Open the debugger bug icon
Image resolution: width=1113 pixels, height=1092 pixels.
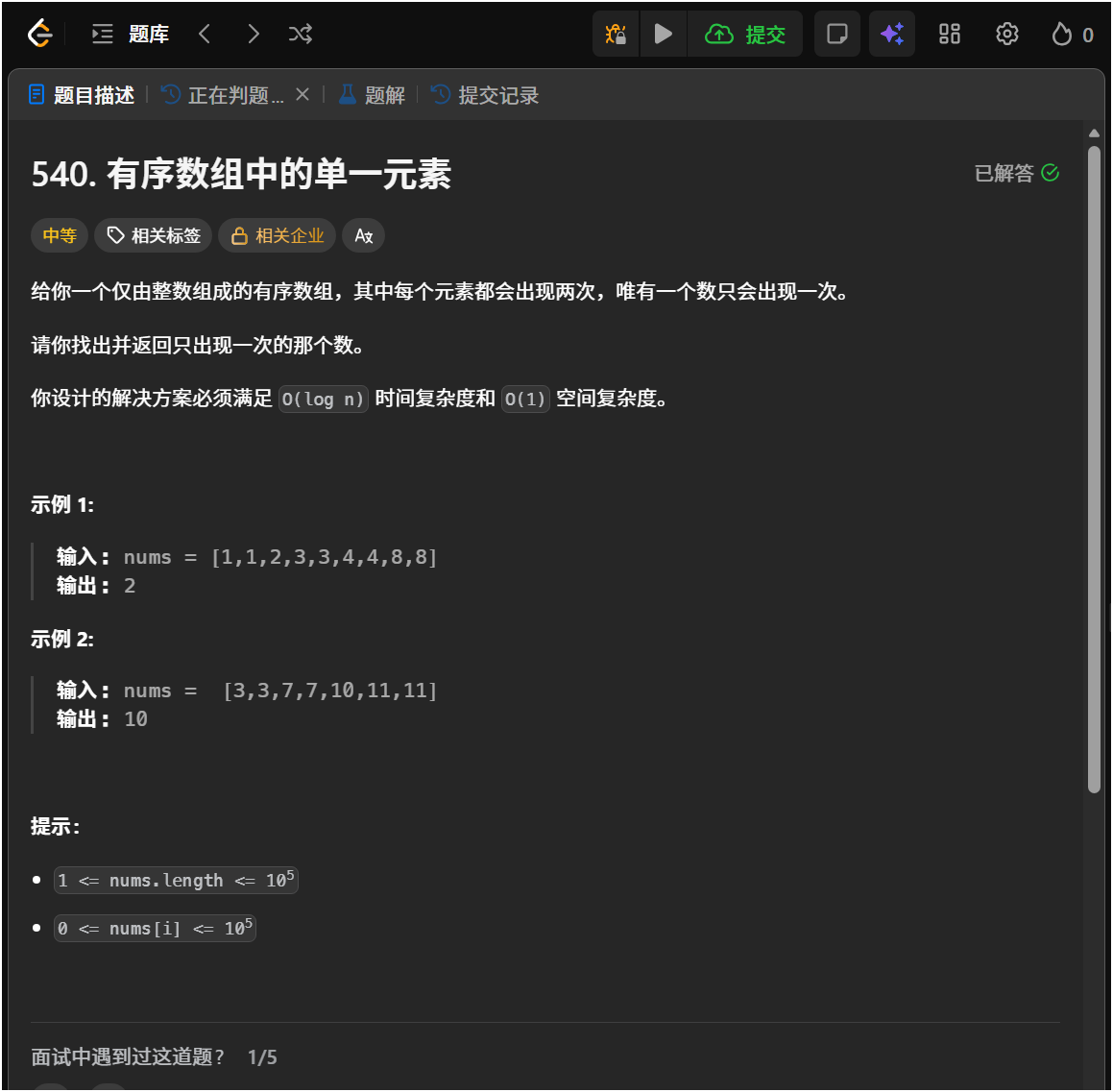(616, 34)
